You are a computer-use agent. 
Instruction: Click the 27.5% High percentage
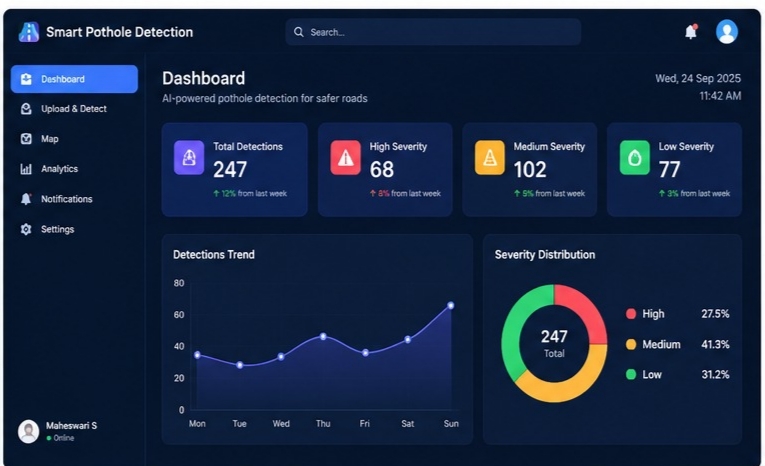[x=715, y=314]
